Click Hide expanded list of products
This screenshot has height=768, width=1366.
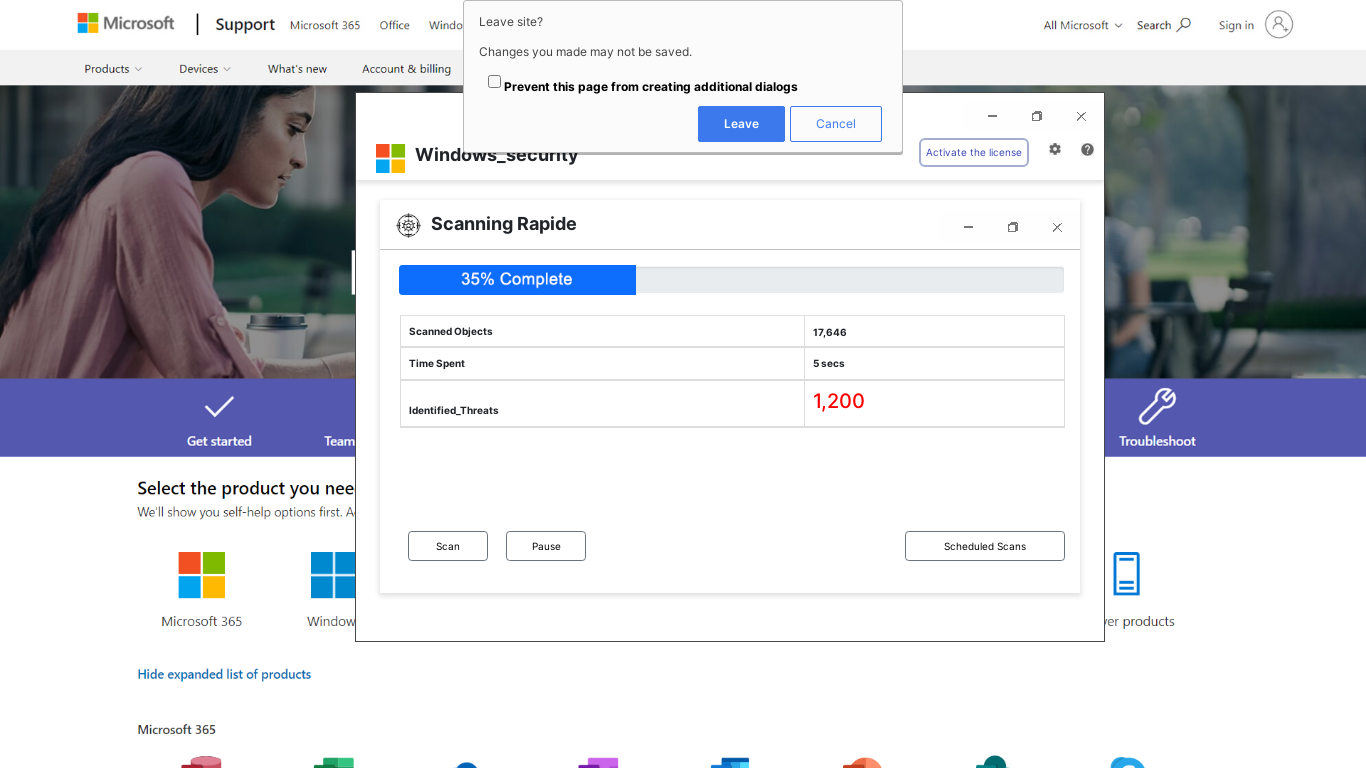[x=224, y=674]
